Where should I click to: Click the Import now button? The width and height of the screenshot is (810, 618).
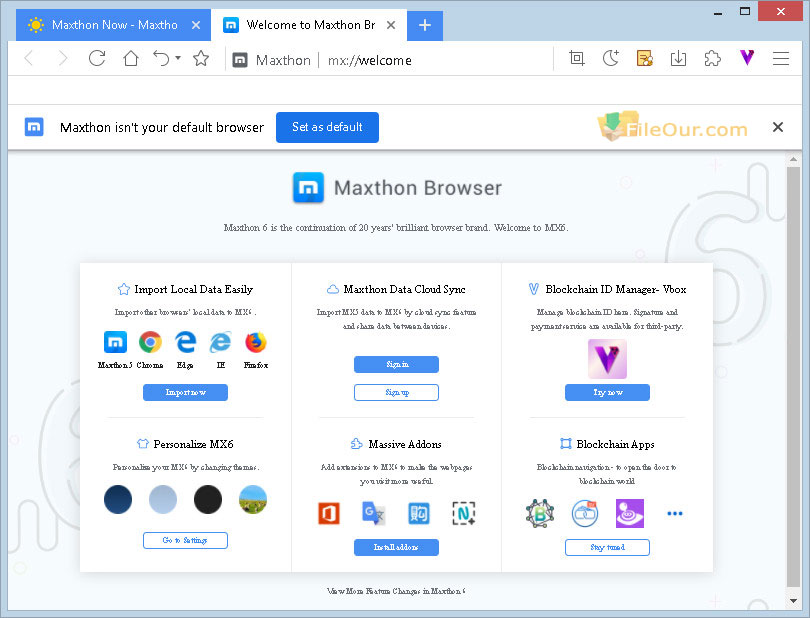185,393
